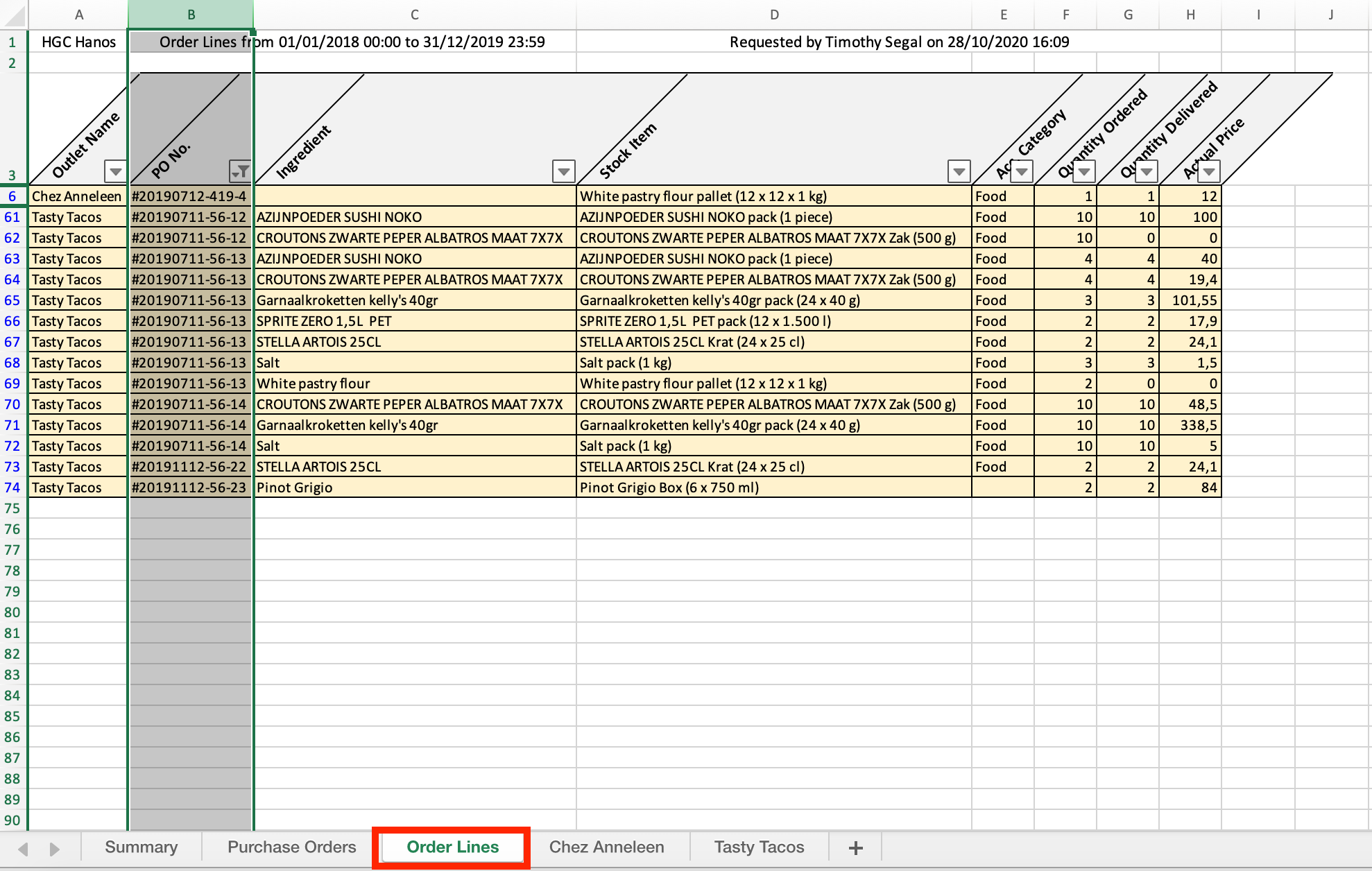Select the cell containing HGC Hanos
This screenshot has height=871, width=1372.
click(78, 42)
